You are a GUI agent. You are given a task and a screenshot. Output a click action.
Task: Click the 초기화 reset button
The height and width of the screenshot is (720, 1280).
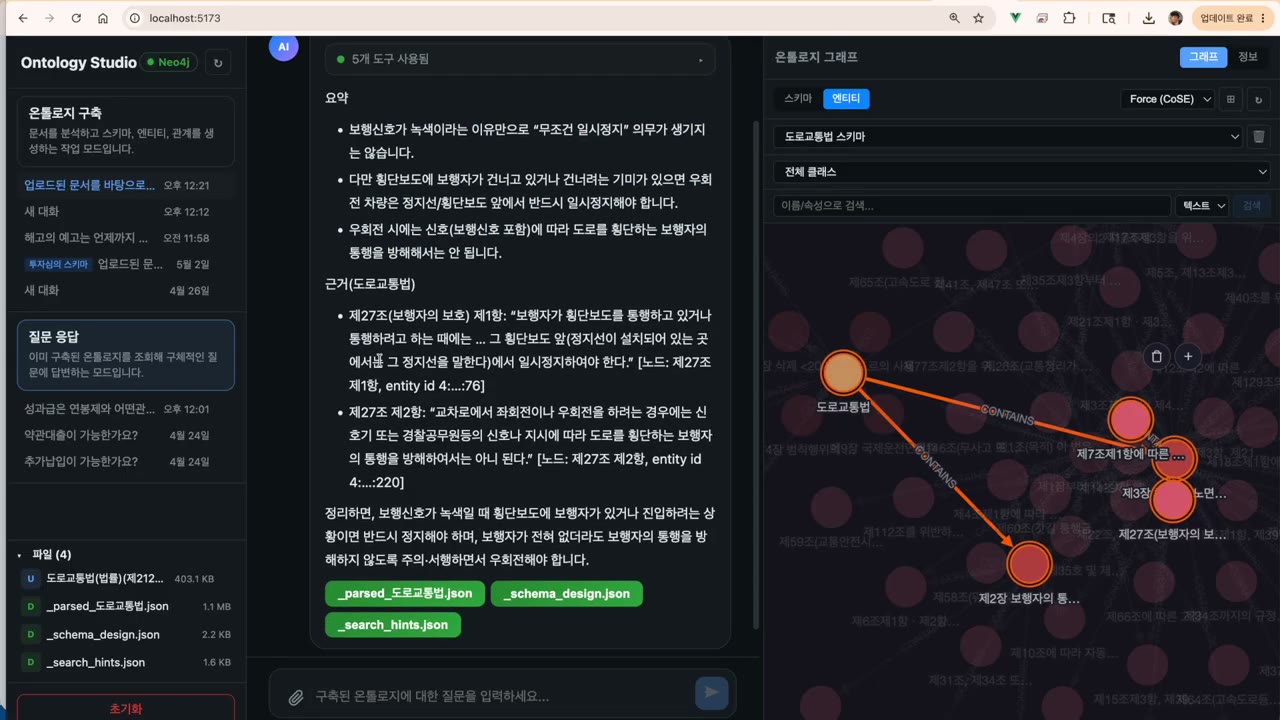click(x=126, y=708)
